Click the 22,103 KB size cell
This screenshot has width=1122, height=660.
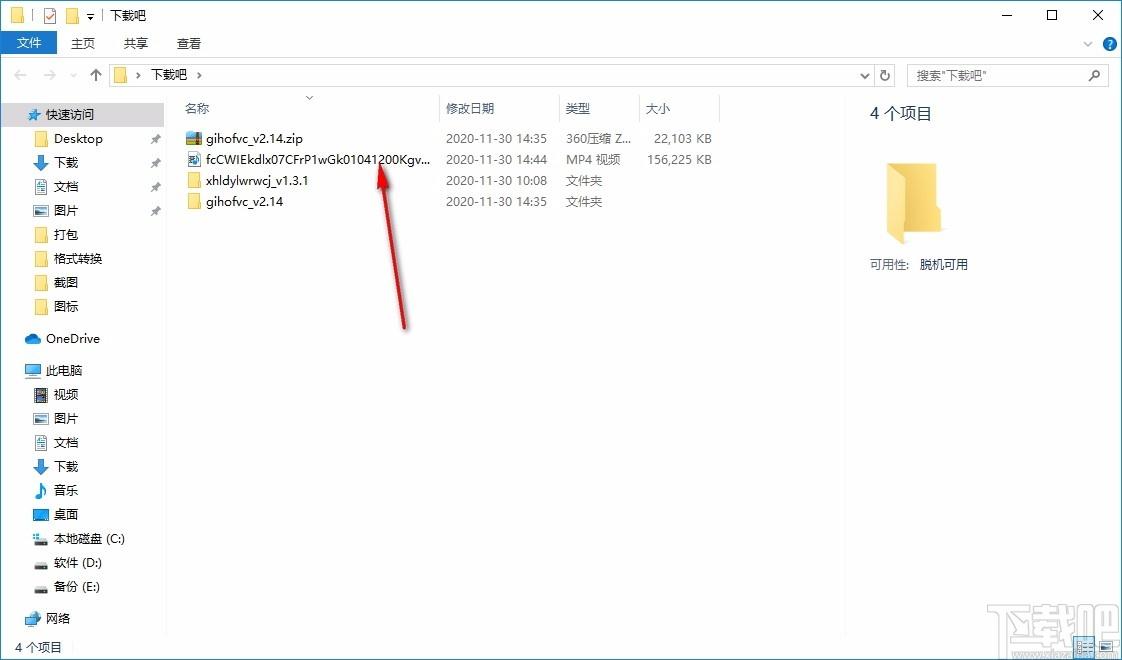[x=683, y=139]
